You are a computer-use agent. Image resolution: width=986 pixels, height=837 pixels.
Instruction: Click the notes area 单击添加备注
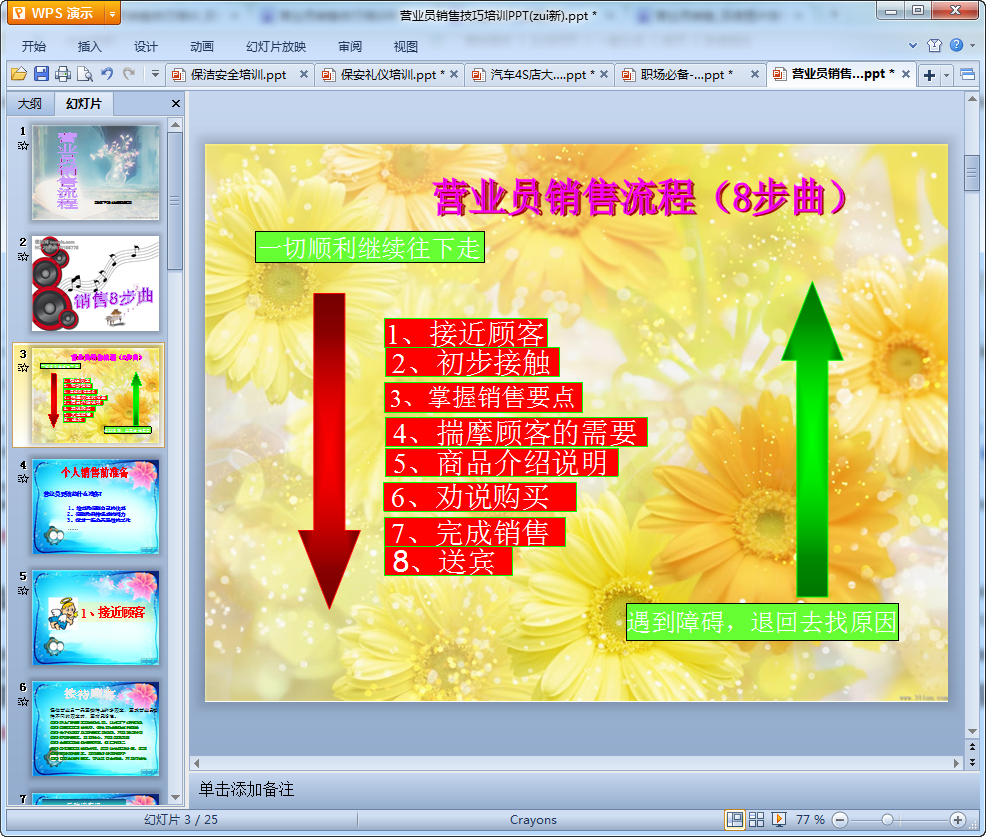click(x=246, y=789)
